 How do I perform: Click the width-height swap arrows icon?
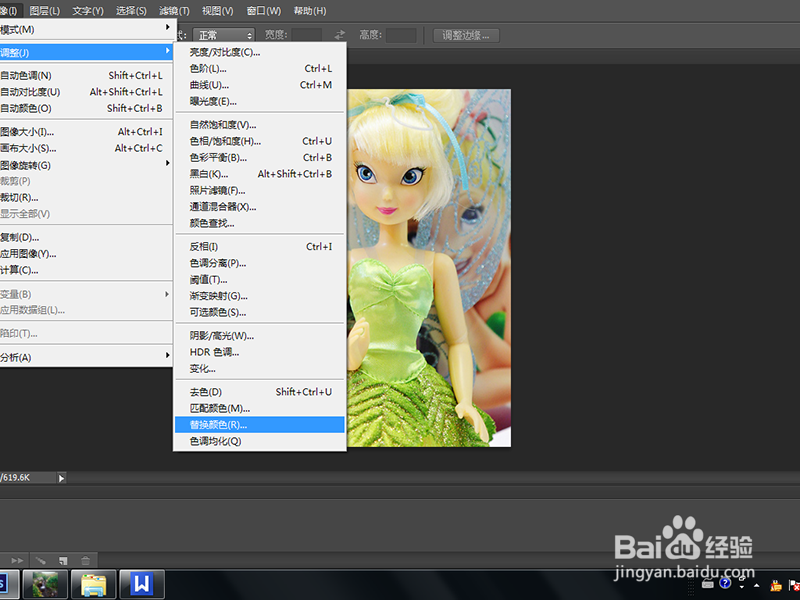point(340,35)
